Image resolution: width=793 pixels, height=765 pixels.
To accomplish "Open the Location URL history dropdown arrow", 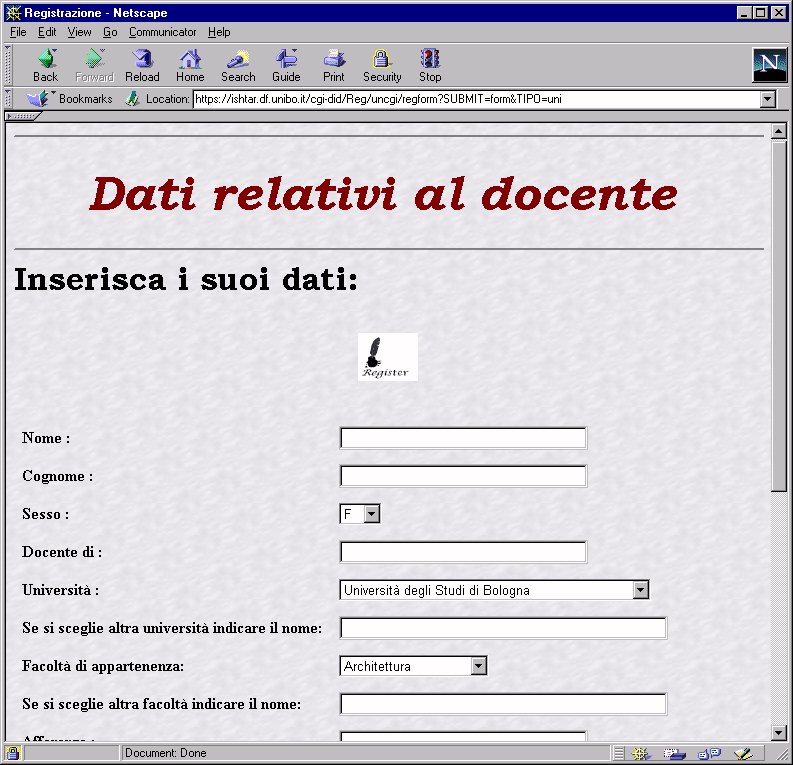I will point(768,99).
